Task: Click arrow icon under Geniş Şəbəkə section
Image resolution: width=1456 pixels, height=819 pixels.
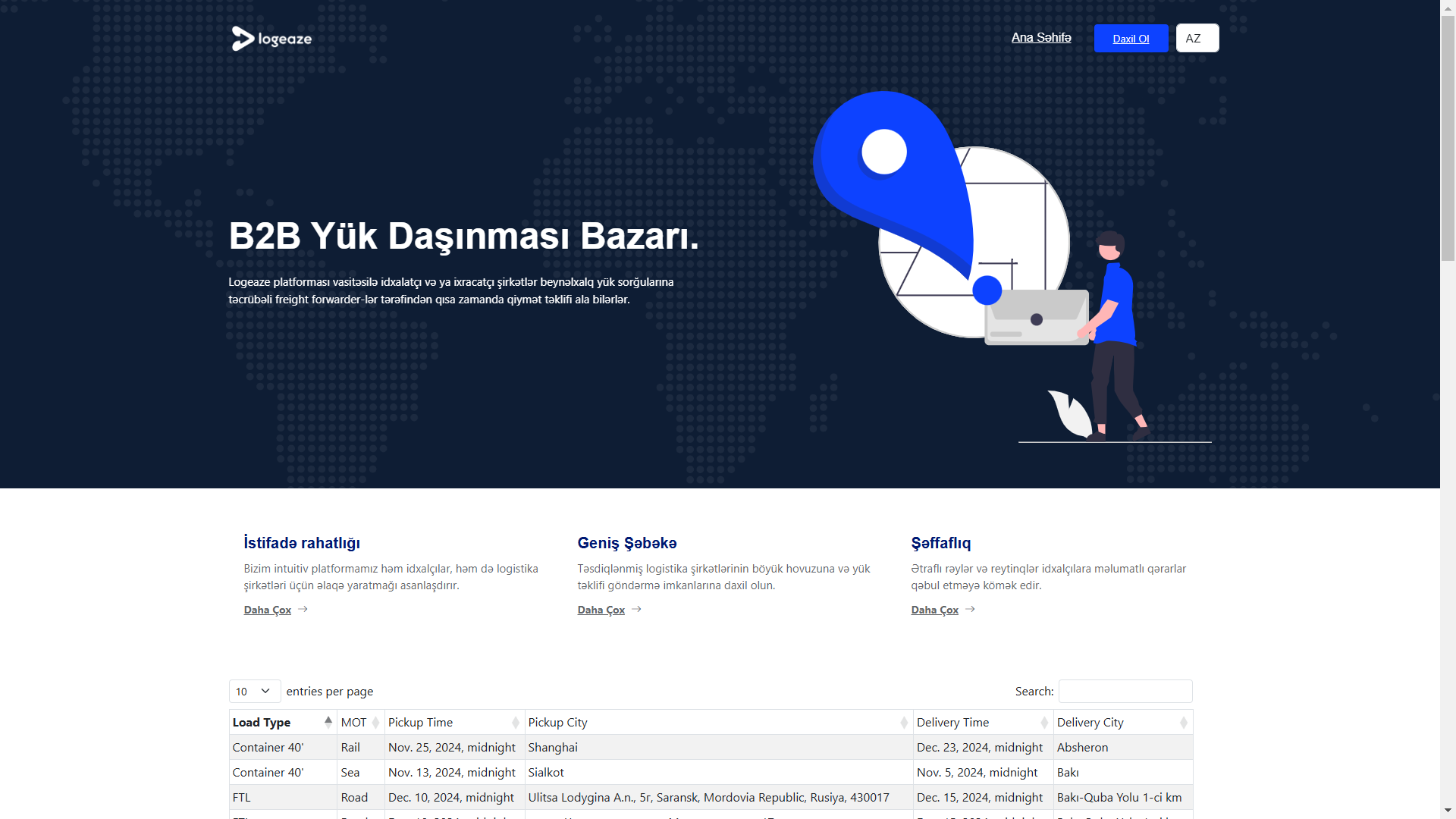Action: (636, 609)
